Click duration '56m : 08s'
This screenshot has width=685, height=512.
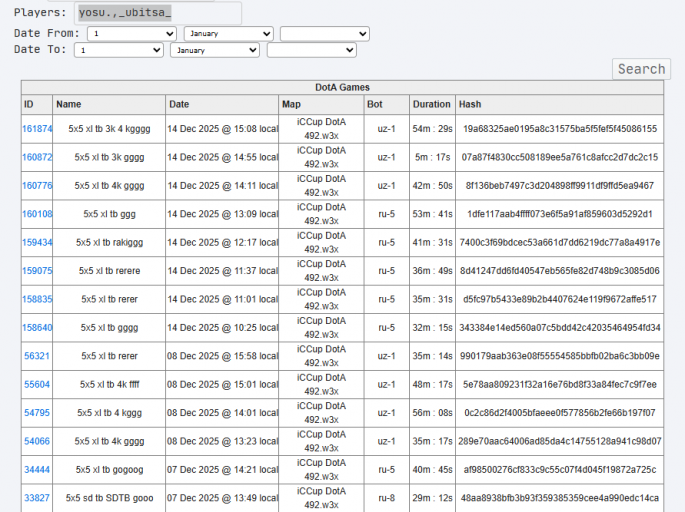click(x=432, y=413)
